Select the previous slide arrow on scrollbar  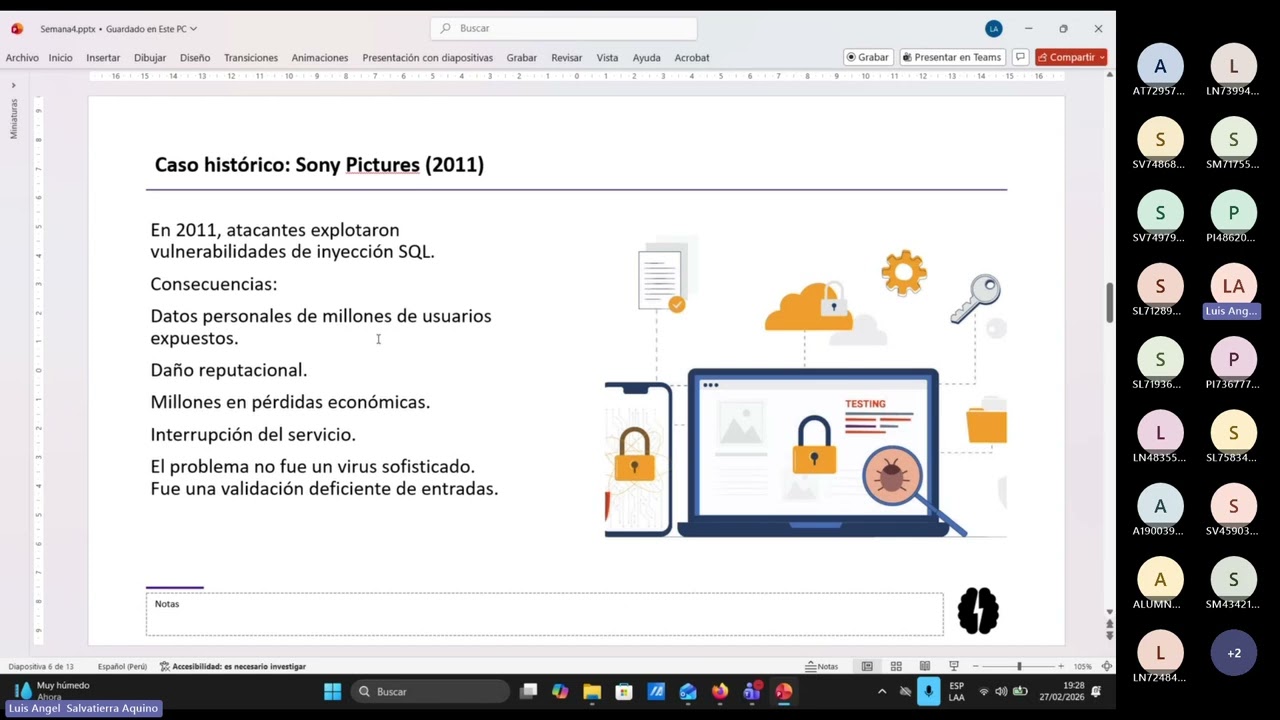tap(1109, 624)
